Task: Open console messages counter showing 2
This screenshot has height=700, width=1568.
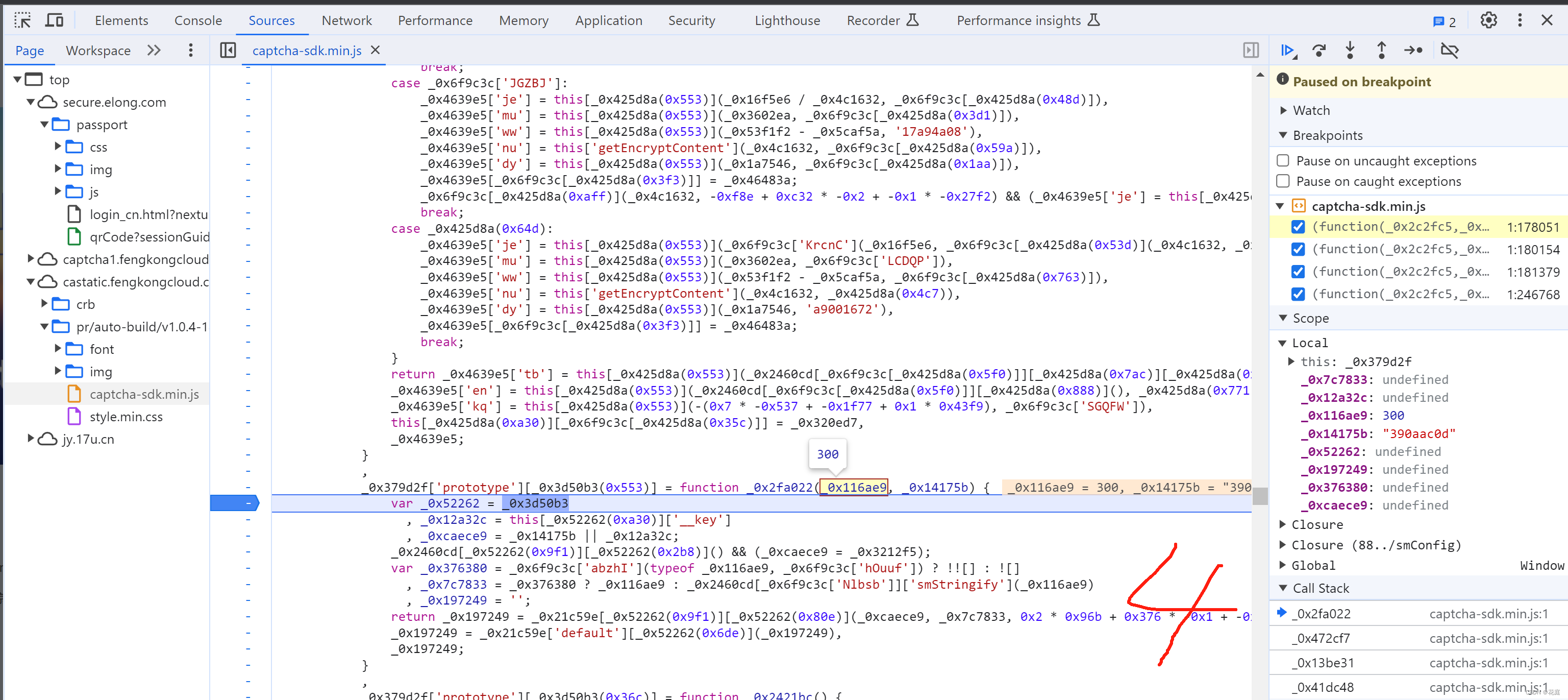Action: [1445, 21]
